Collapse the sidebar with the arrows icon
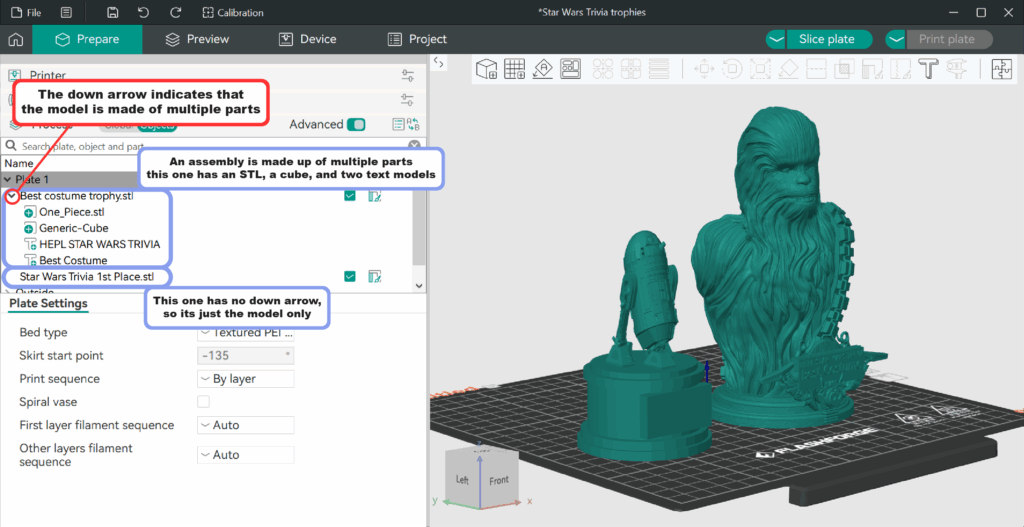 439,63
